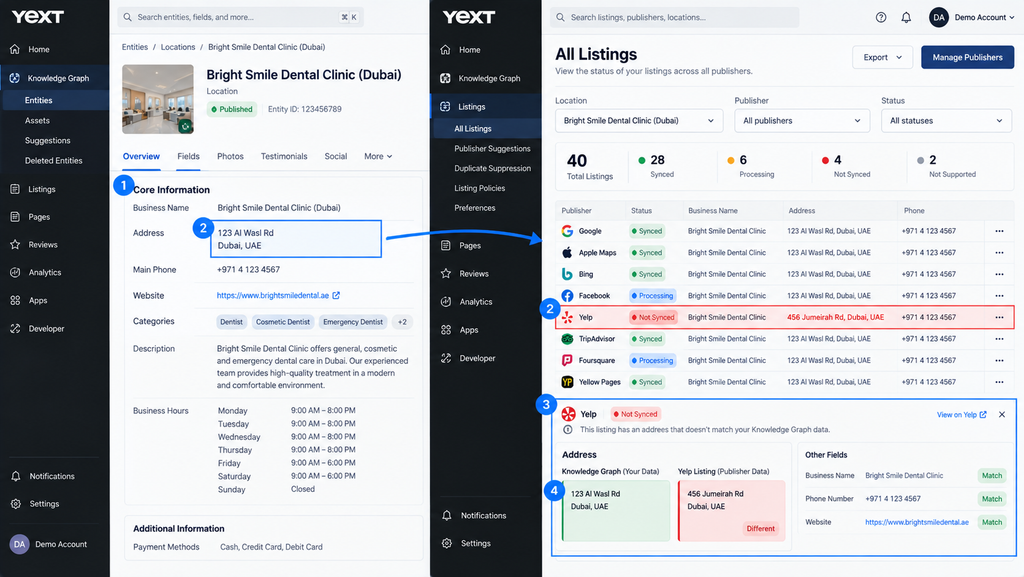Open Reviews in Listings window sidebar

click(x=465, y=273)
